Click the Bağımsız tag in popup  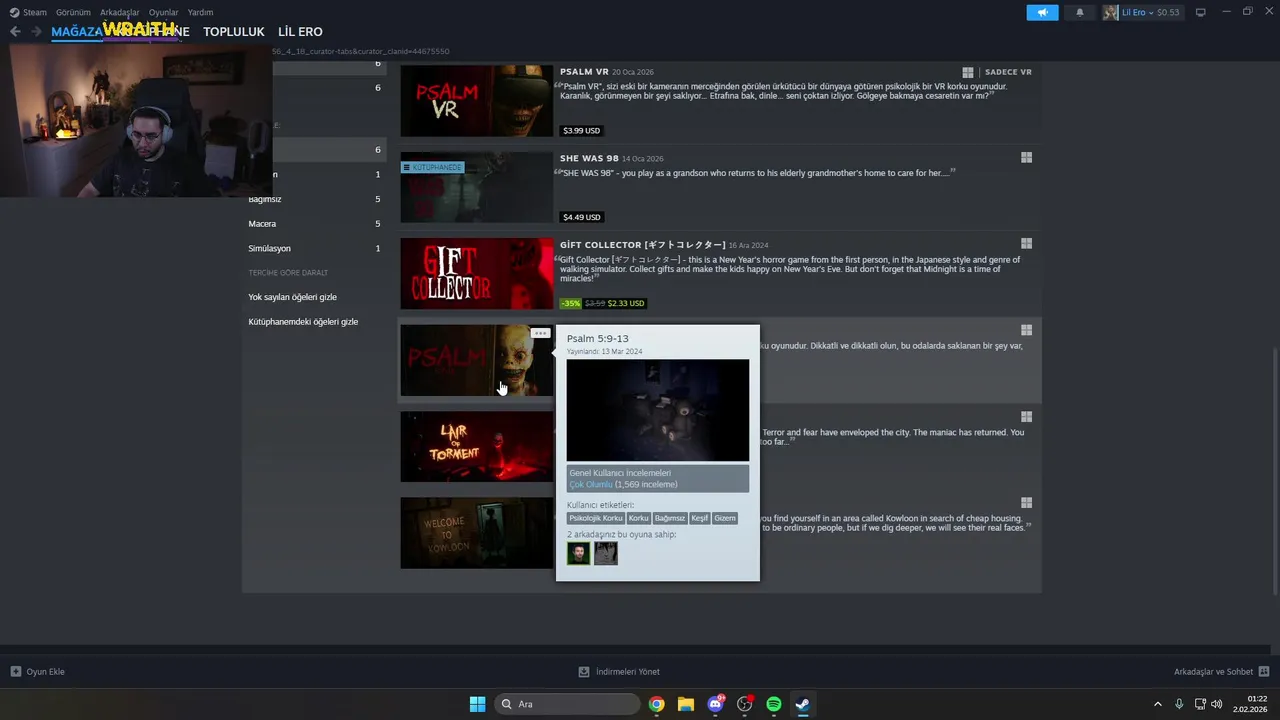(670, 518)
